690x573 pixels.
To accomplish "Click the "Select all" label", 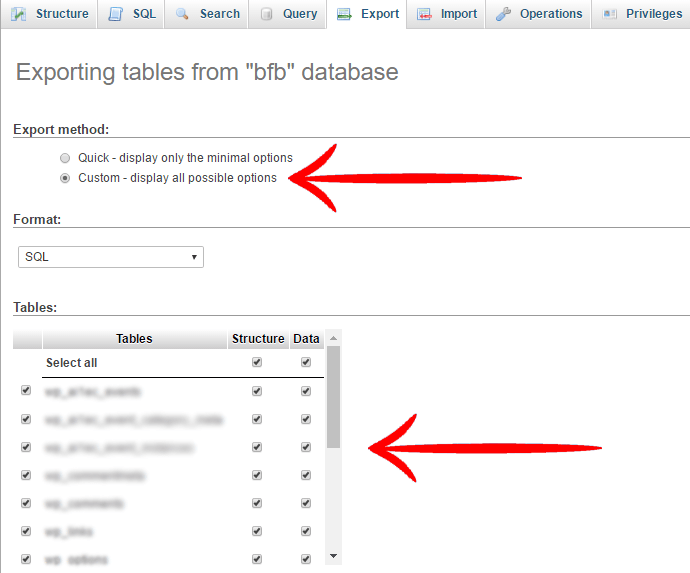I will pos(71,363).
